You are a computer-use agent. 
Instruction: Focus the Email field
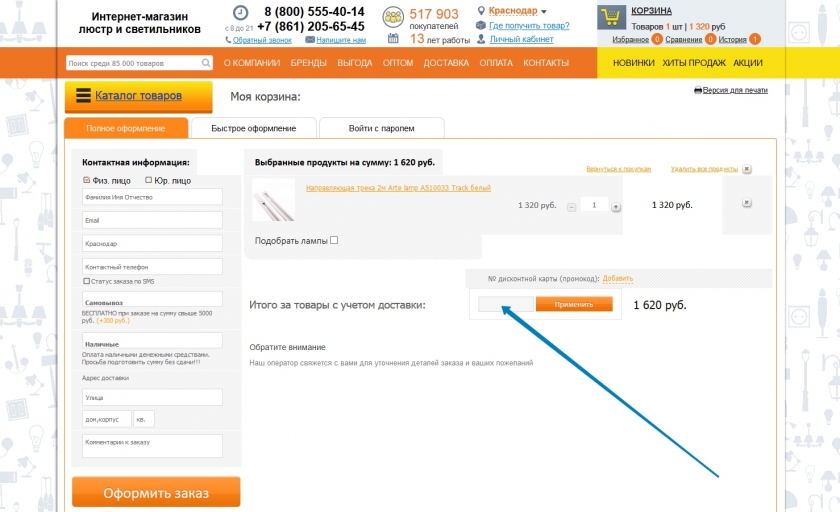pyautogui.click(x=152, y=220)
